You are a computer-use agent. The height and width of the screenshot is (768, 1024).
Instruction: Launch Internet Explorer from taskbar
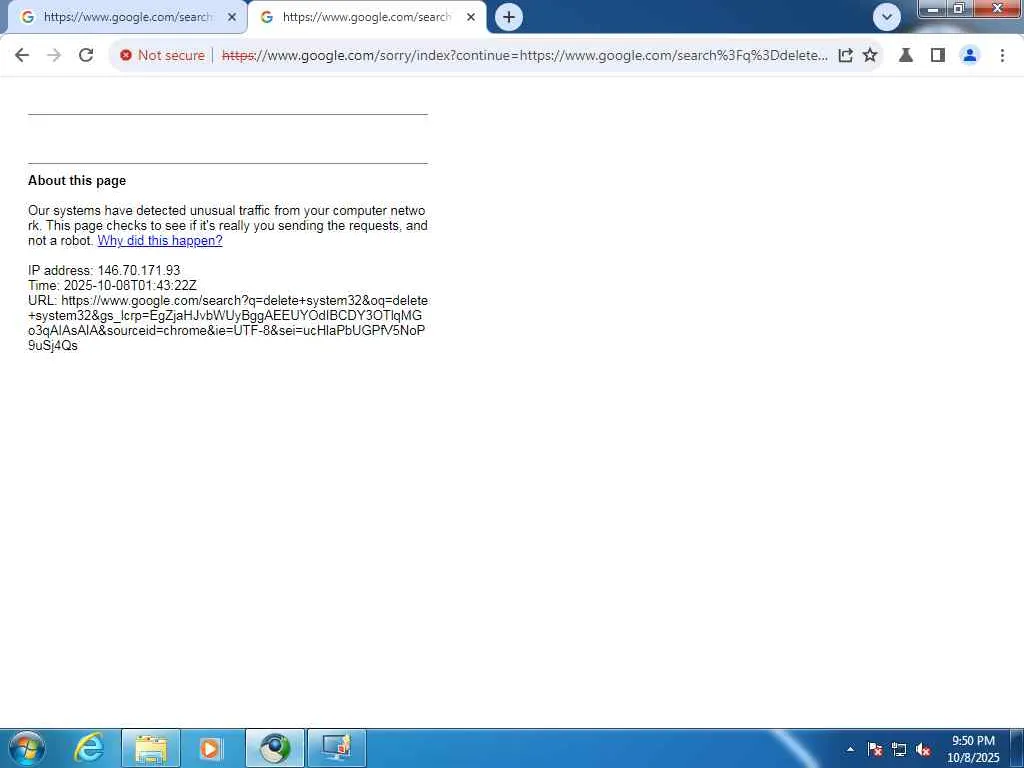(x=89, y=748)
